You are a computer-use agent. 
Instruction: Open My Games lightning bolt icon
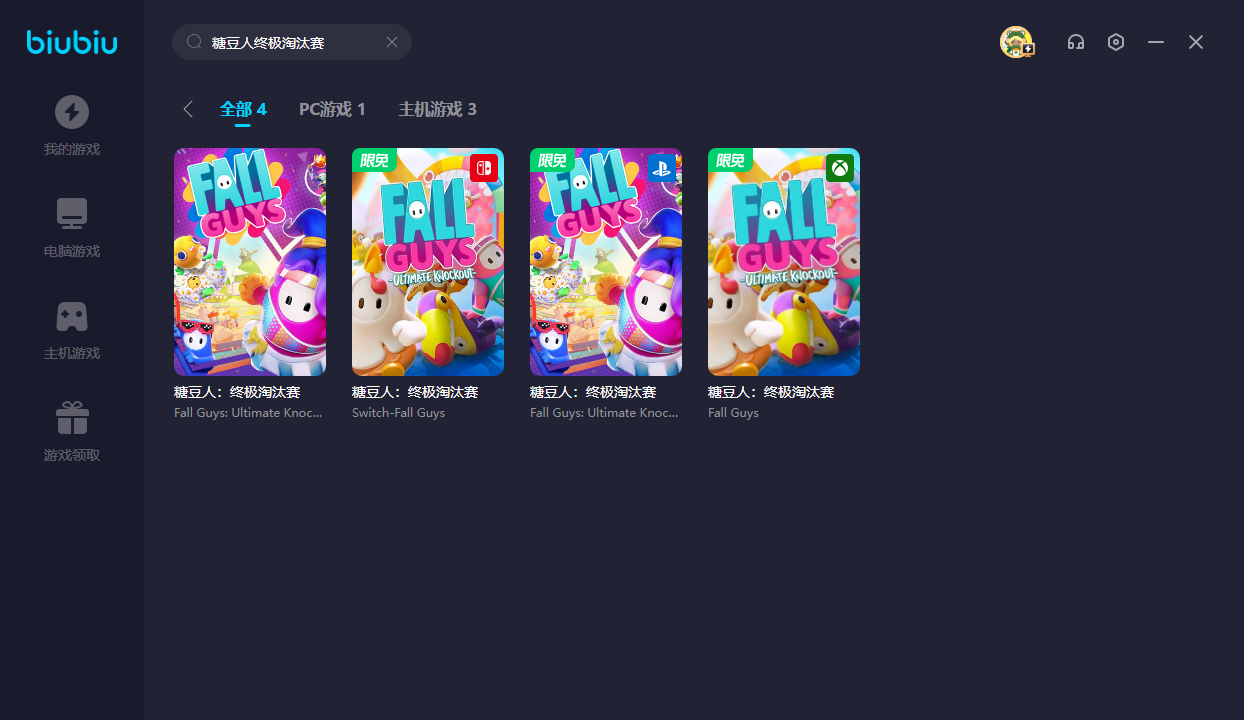72,112
